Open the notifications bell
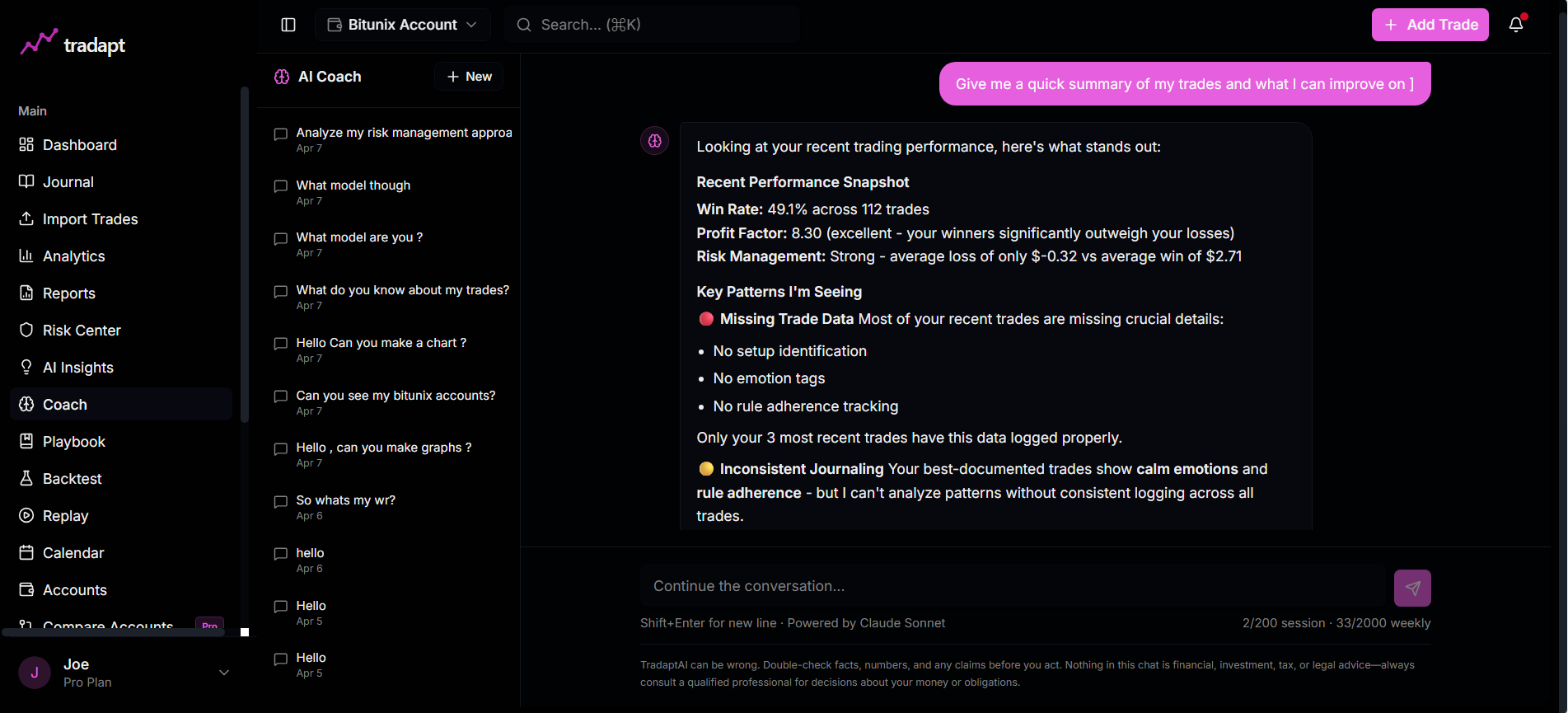This screenshot has width=1568, height=713. pos(1516,25)
